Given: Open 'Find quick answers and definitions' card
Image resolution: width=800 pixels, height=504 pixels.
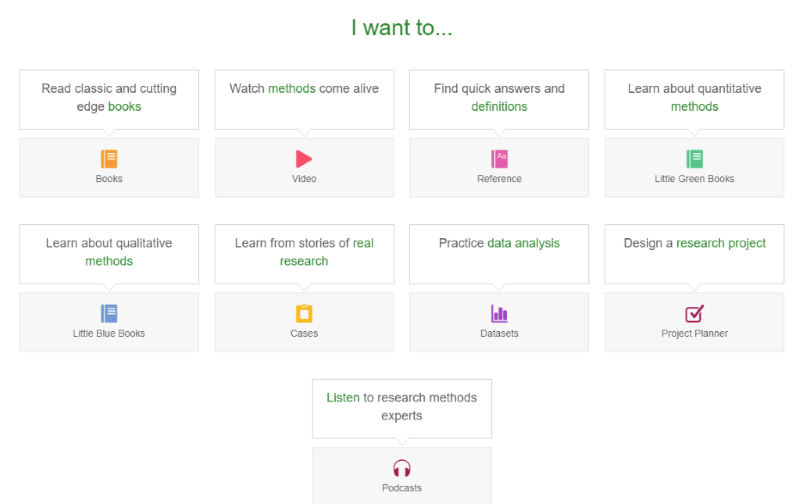Looking at the screenshot, I should (499, 98).
